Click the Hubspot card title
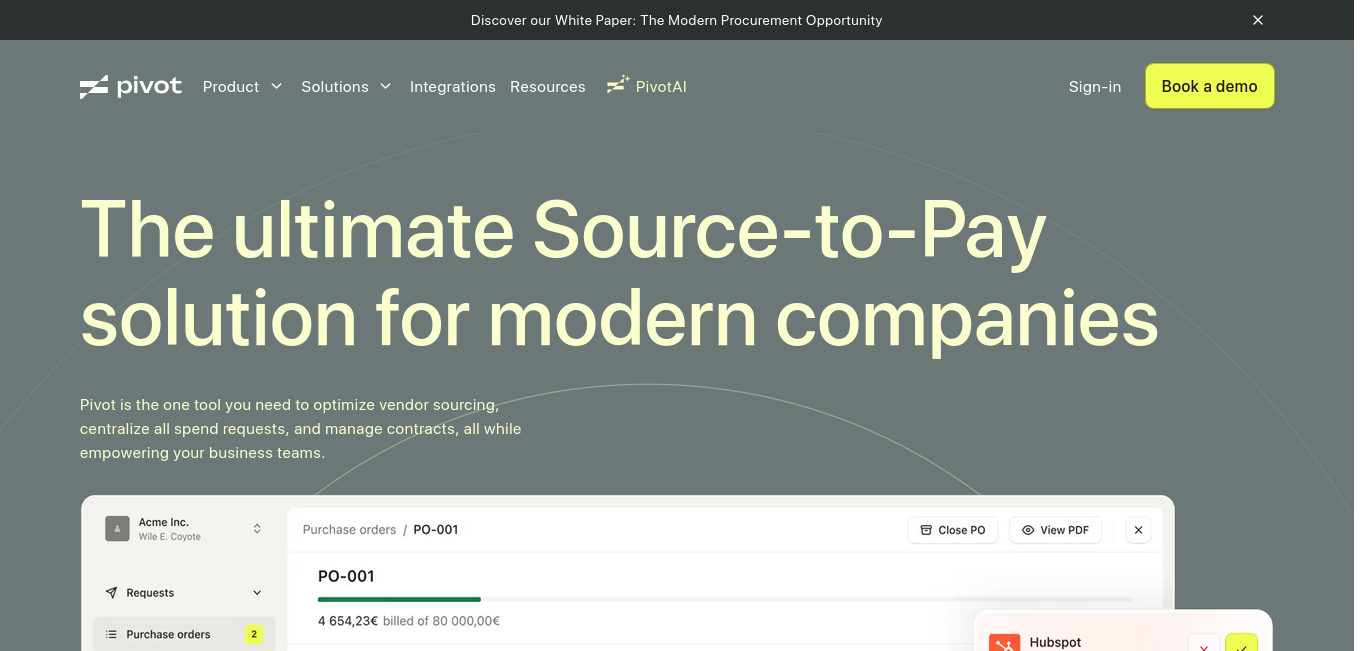 [x=1055, y=642]
